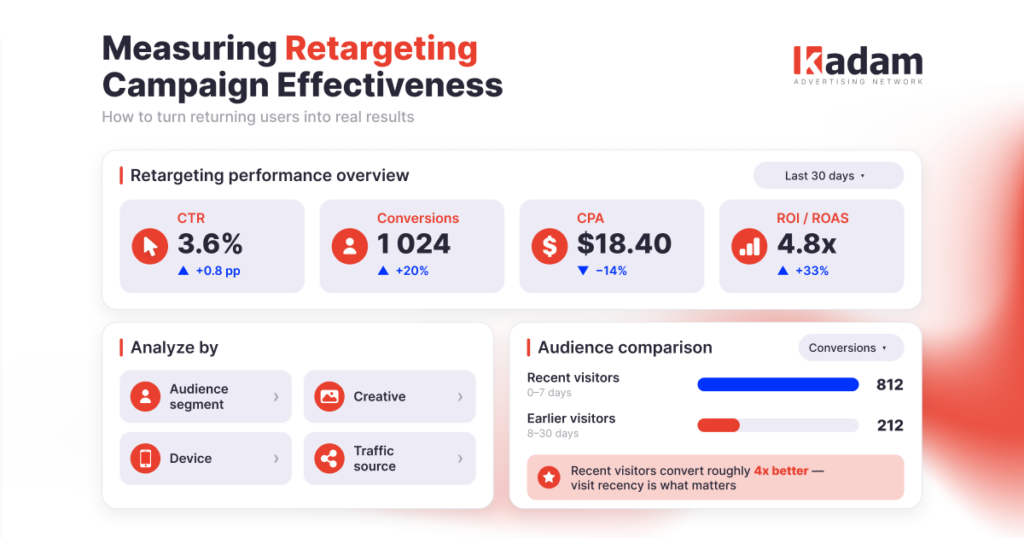Click the −14% change text

611,271
